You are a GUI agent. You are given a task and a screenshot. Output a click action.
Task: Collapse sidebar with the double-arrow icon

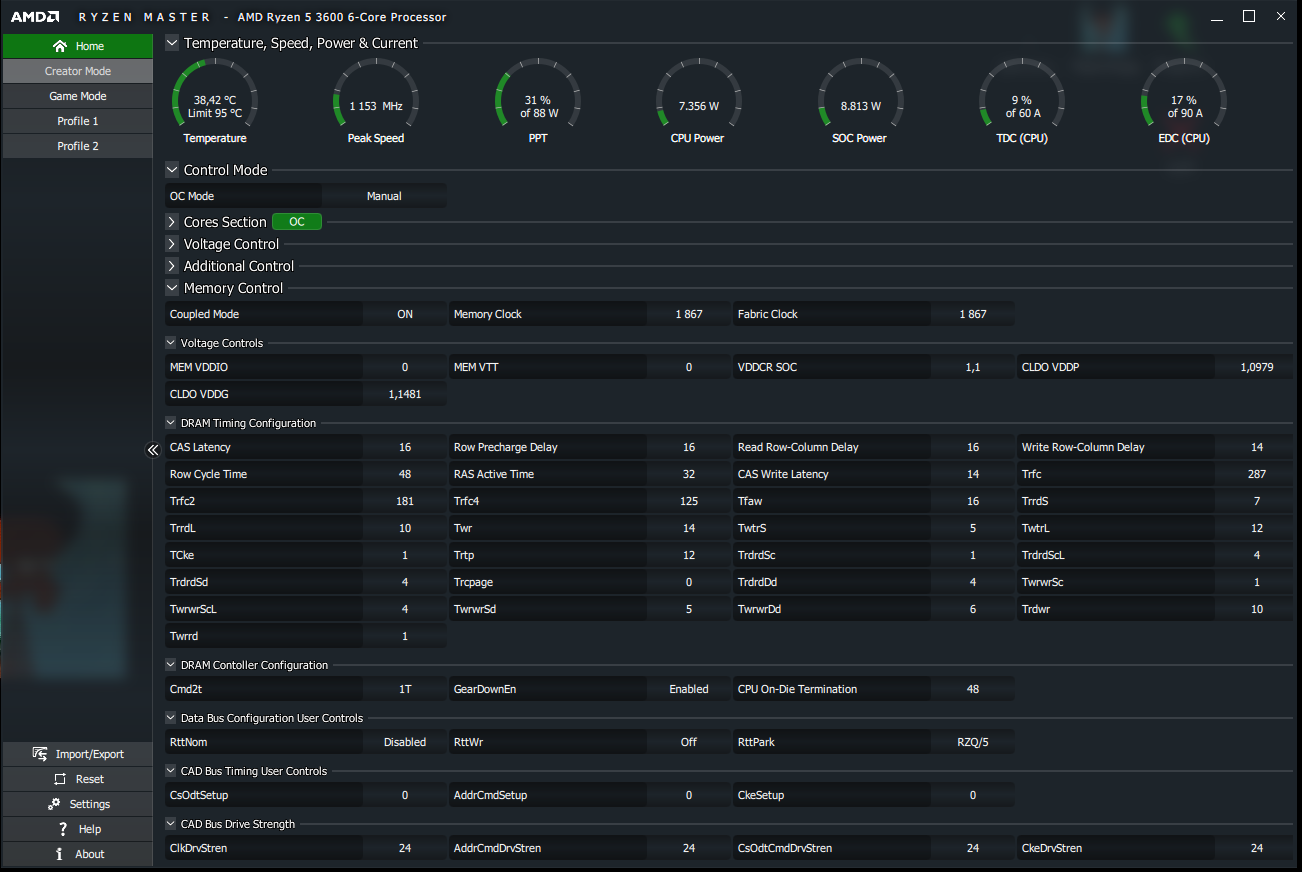(x=153, y=450)
